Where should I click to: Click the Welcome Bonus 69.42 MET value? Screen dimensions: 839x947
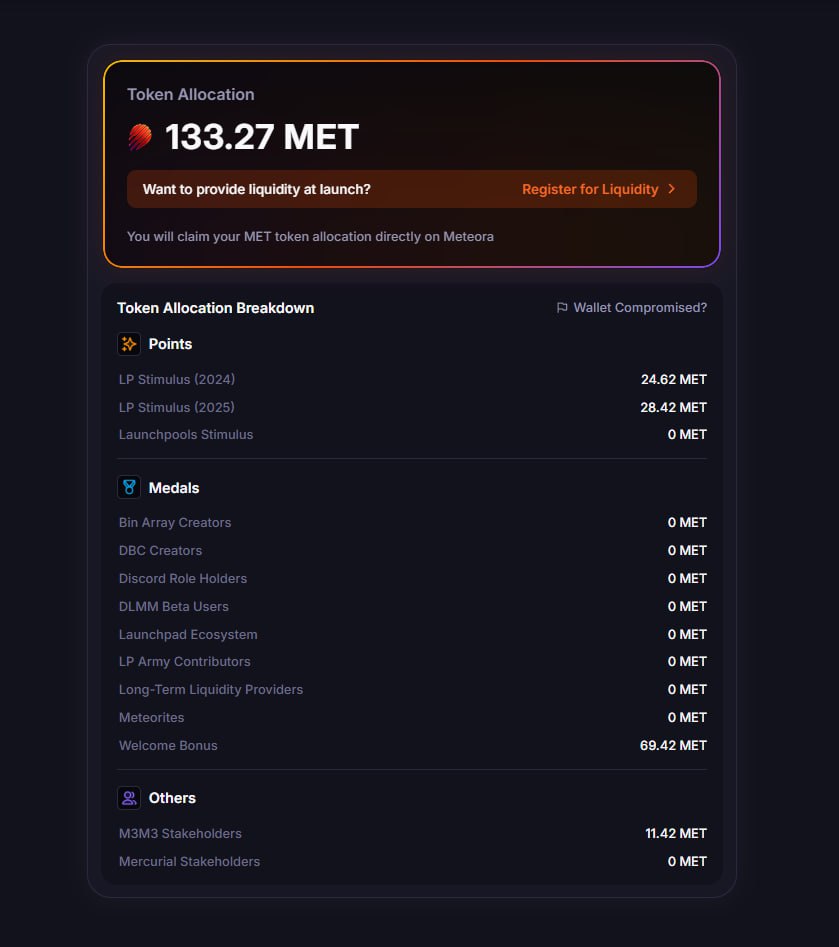(x=673, y=746)
